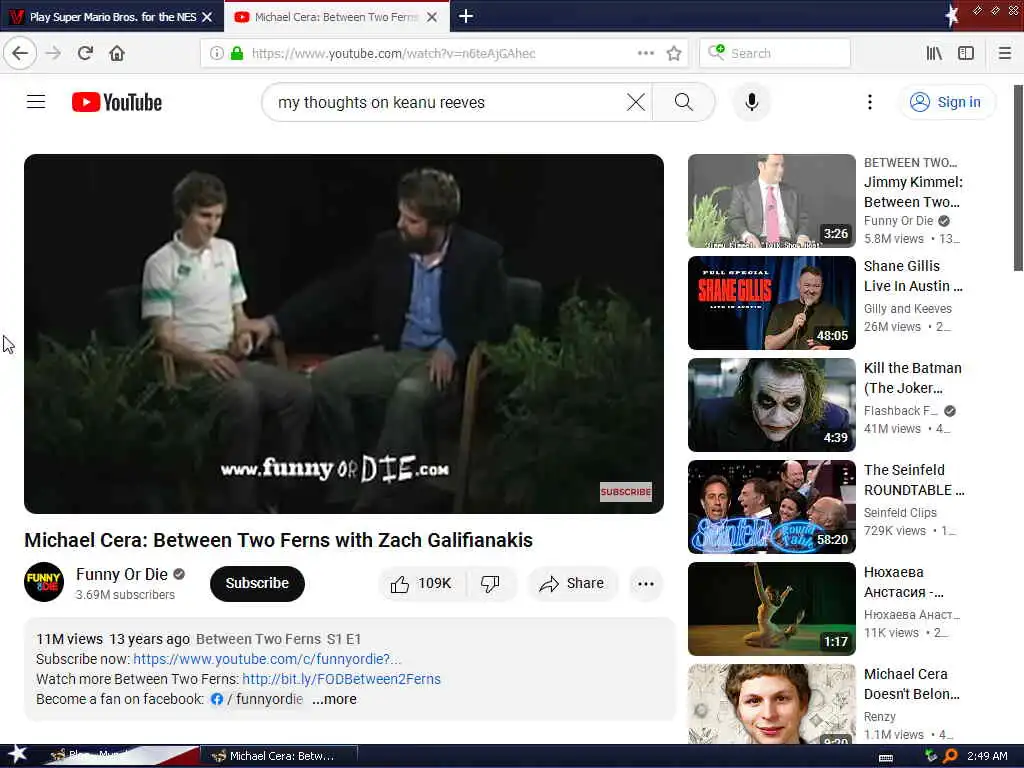Select Michael Cera taskbar window button
The image size is (1024, 768).
tap(278, 756)
